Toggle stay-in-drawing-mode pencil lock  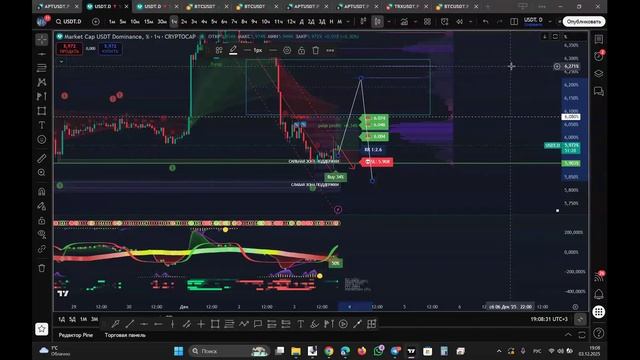[42, 206]
